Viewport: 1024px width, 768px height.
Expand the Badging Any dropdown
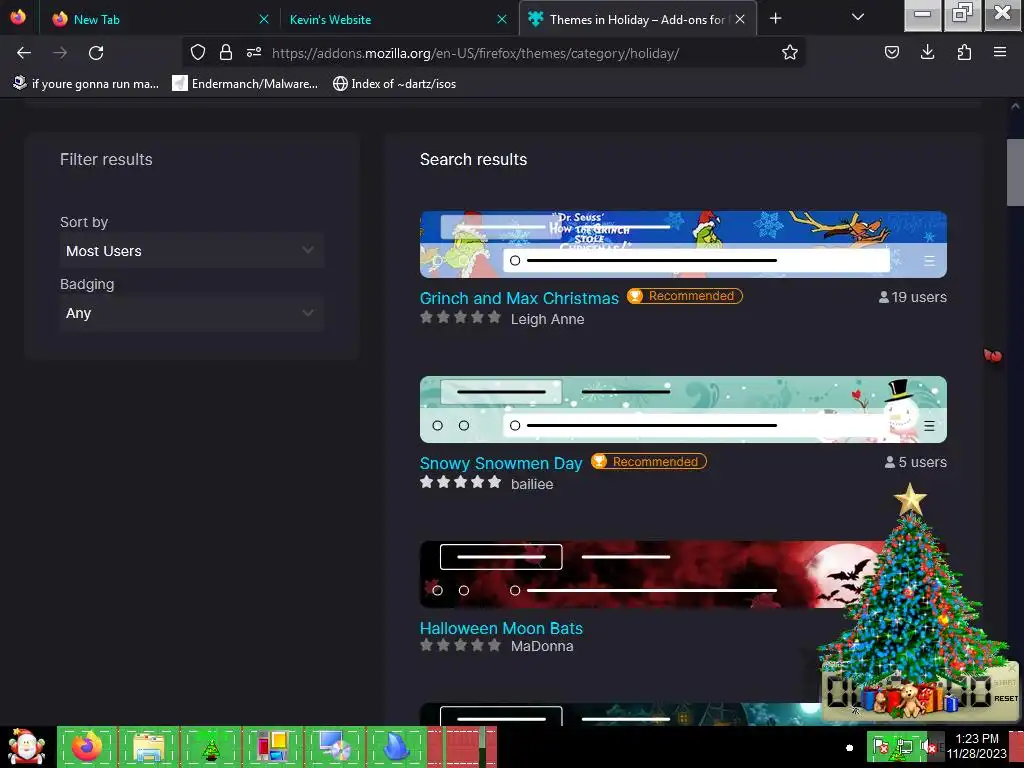(191, 313)
